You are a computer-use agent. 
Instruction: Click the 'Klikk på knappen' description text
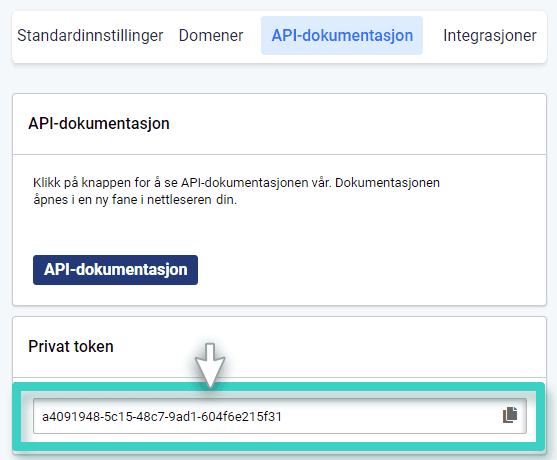(x=236, y=191)
